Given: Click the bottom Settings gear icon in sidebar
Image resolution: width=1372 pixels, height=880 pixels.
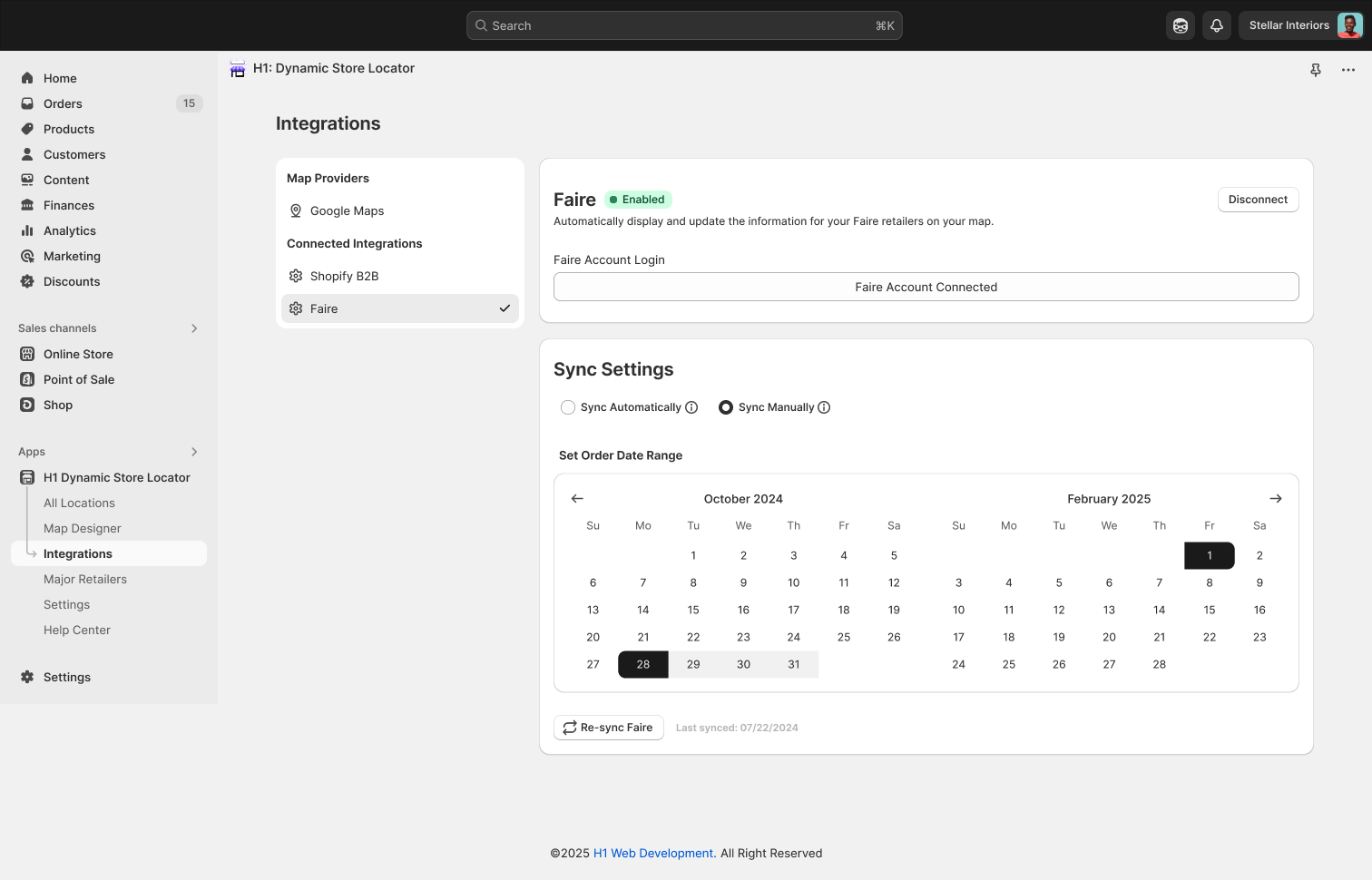Looking at the screenshot, I should [27, 677].
